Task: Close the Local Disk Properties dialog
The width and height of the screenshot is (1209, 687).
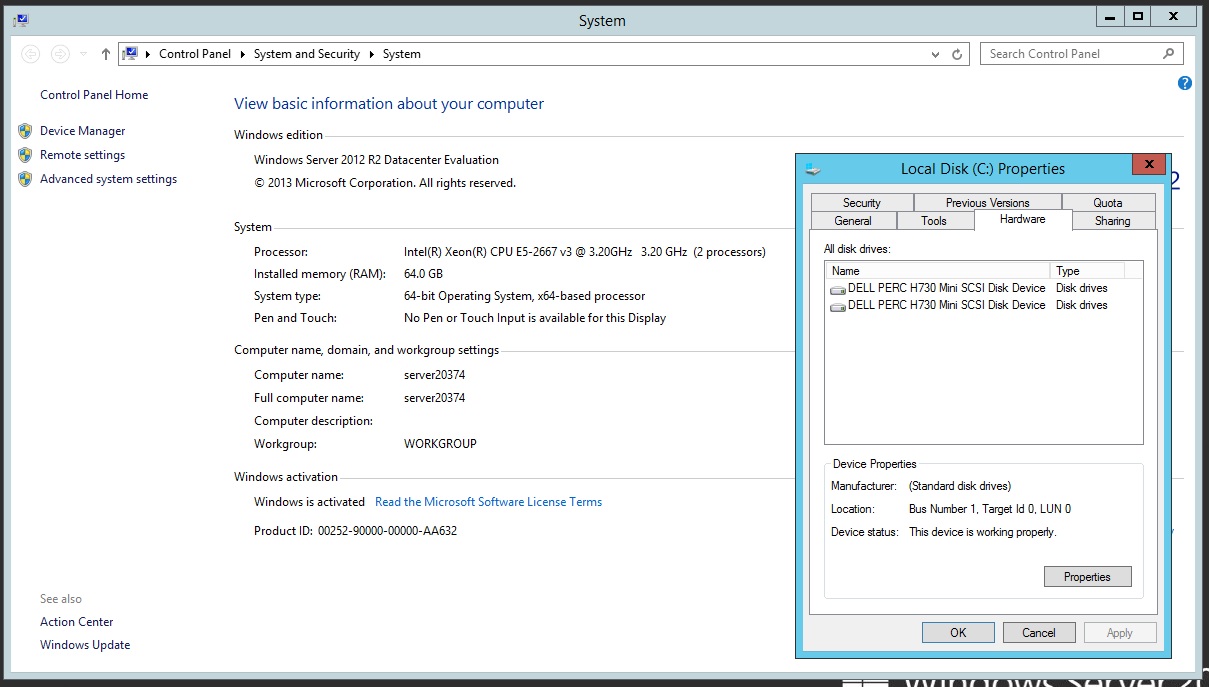Action: [1150, 165]
